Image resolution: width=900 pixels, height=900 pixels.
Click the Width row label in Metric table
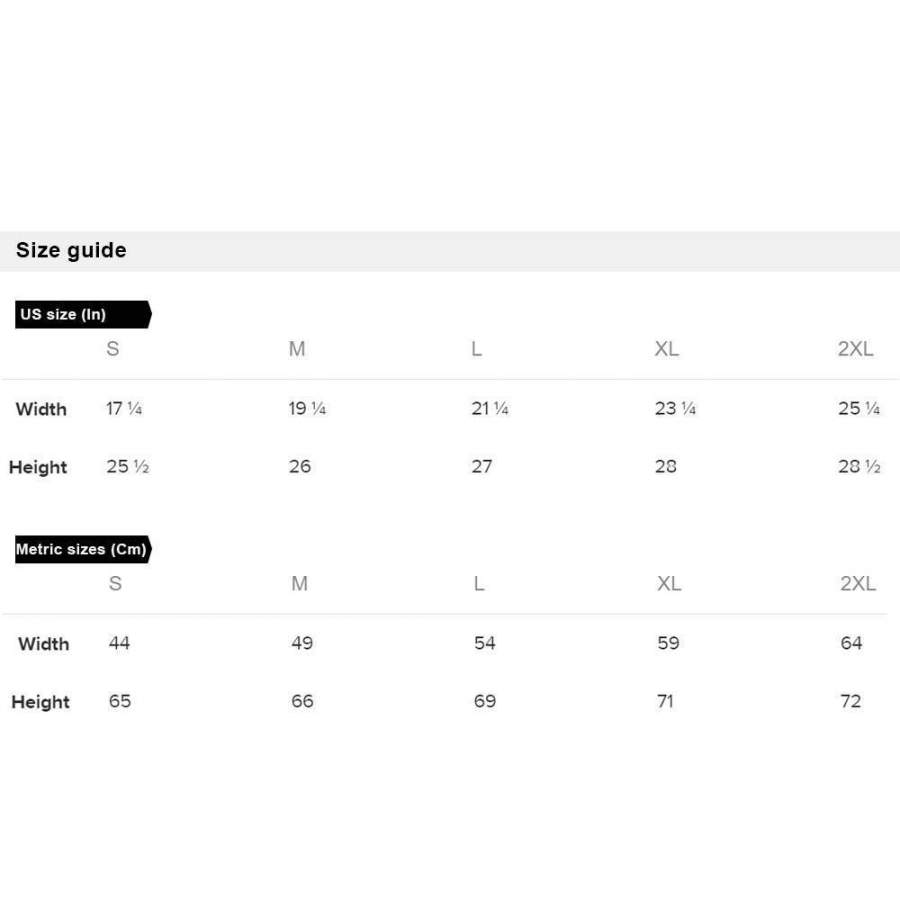point(44,644)
